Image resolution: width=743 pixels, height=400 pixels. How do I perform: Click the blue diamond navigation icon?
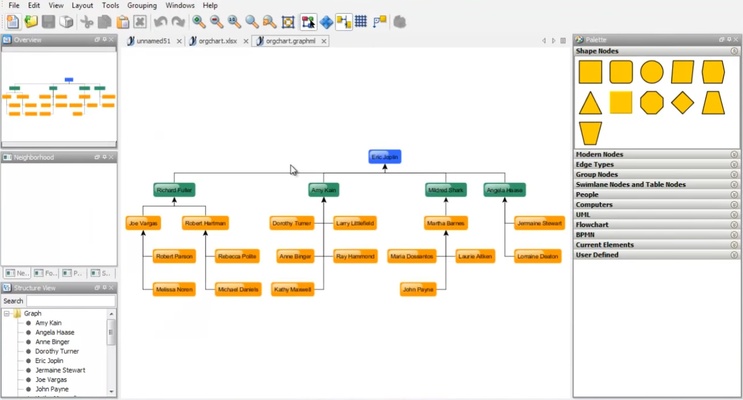[326, 22]
